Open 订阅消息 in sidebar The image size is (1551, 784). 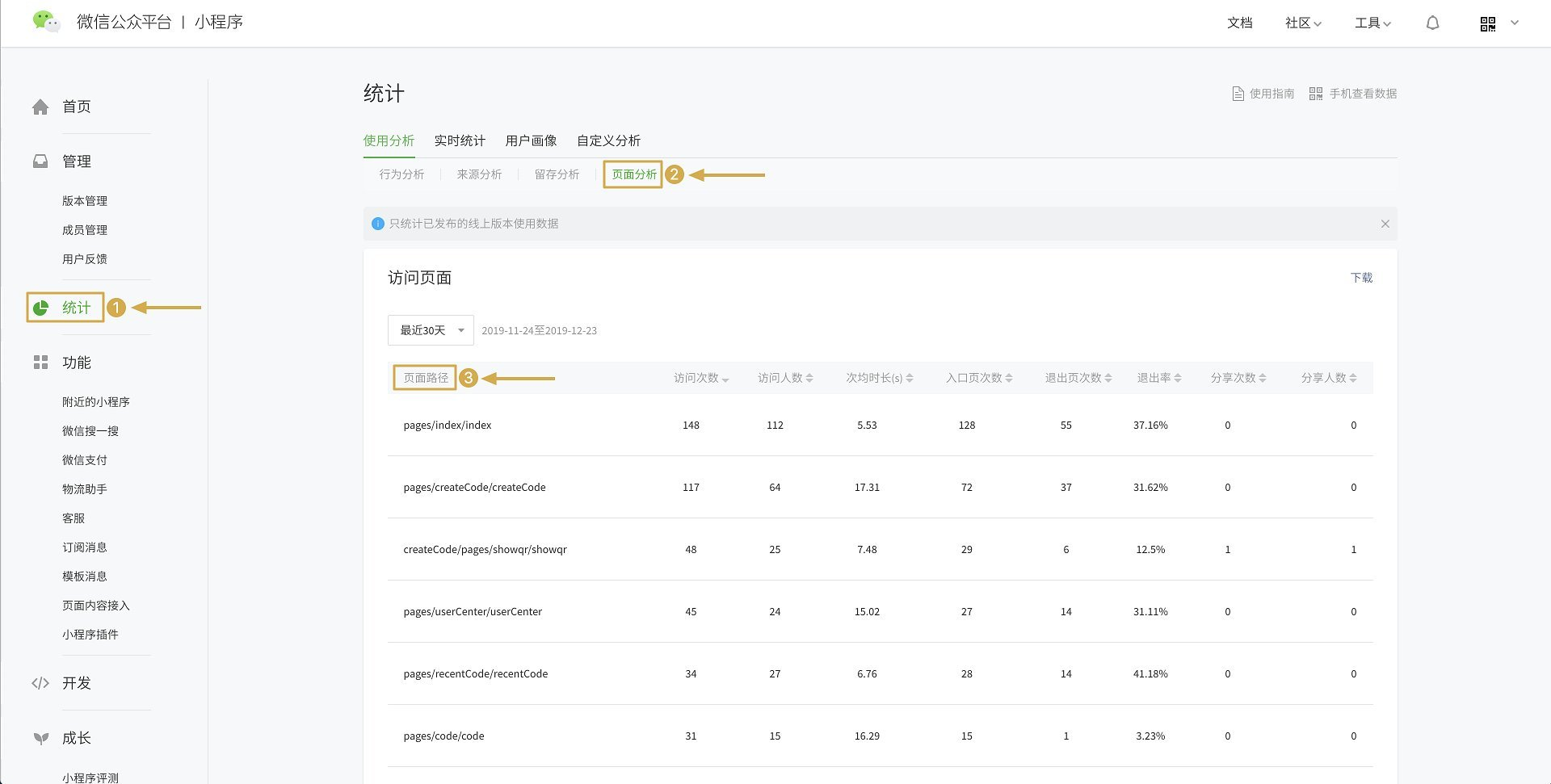pos(85,547)
